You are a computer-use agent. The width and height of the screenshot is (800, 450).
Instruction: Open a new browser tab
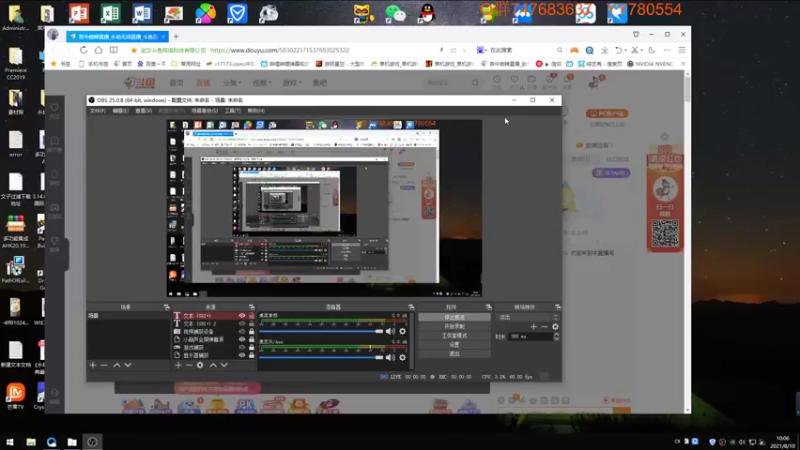(x=176, y=36)
